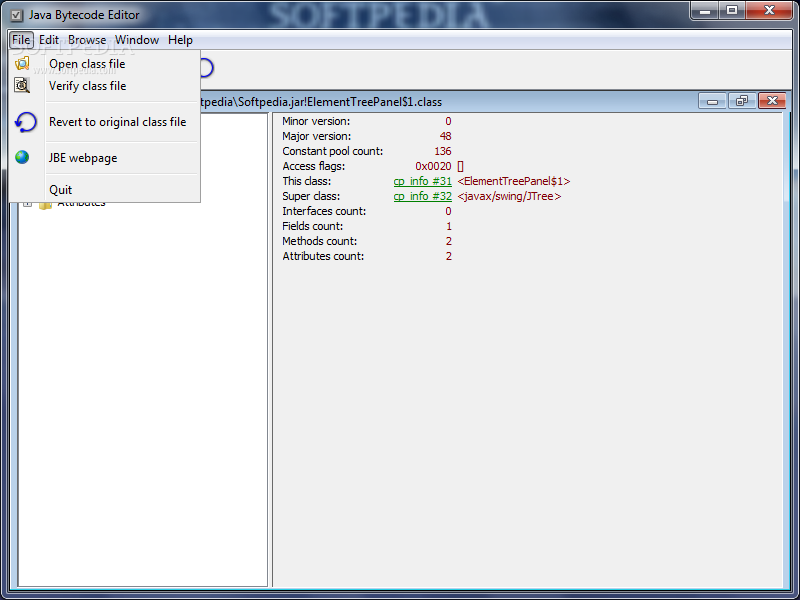Viewport: 800px width, 600px height.
Task: Open the Help menu
Action: pos(180,40)
